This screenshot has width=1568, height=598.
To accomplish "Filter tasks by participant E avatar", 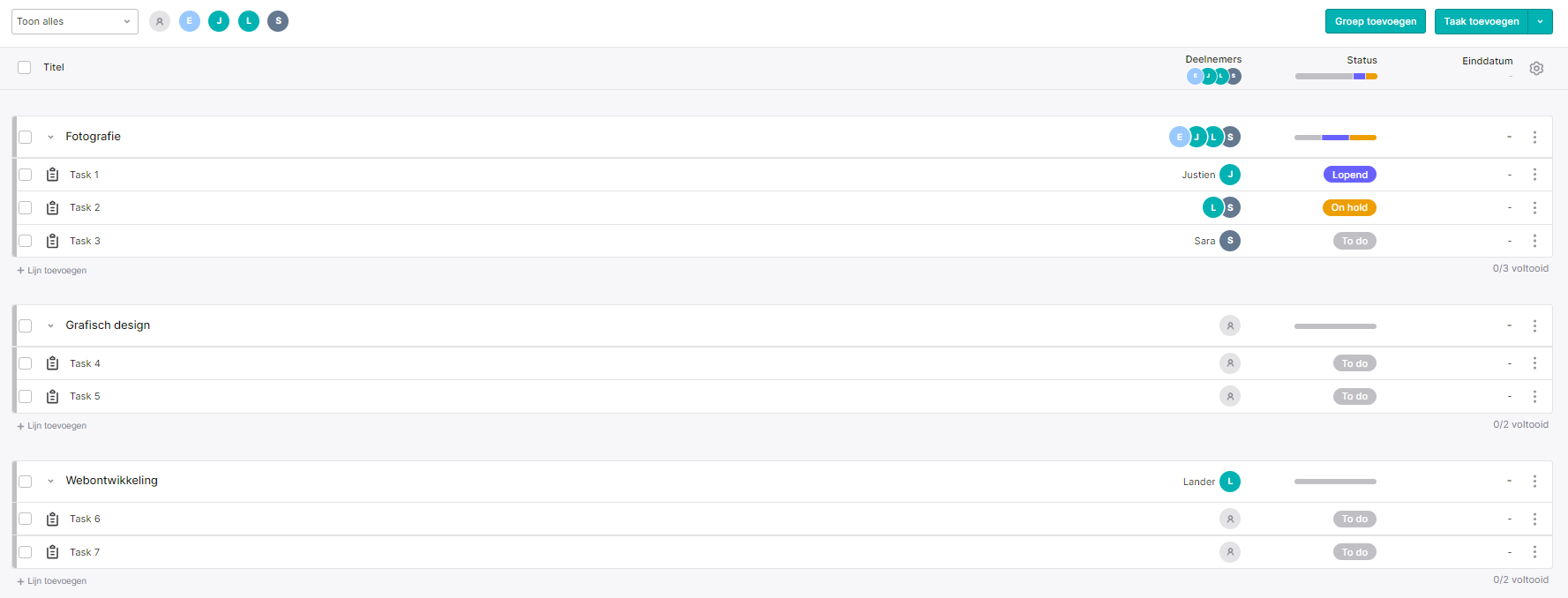I will coord(190,21).
